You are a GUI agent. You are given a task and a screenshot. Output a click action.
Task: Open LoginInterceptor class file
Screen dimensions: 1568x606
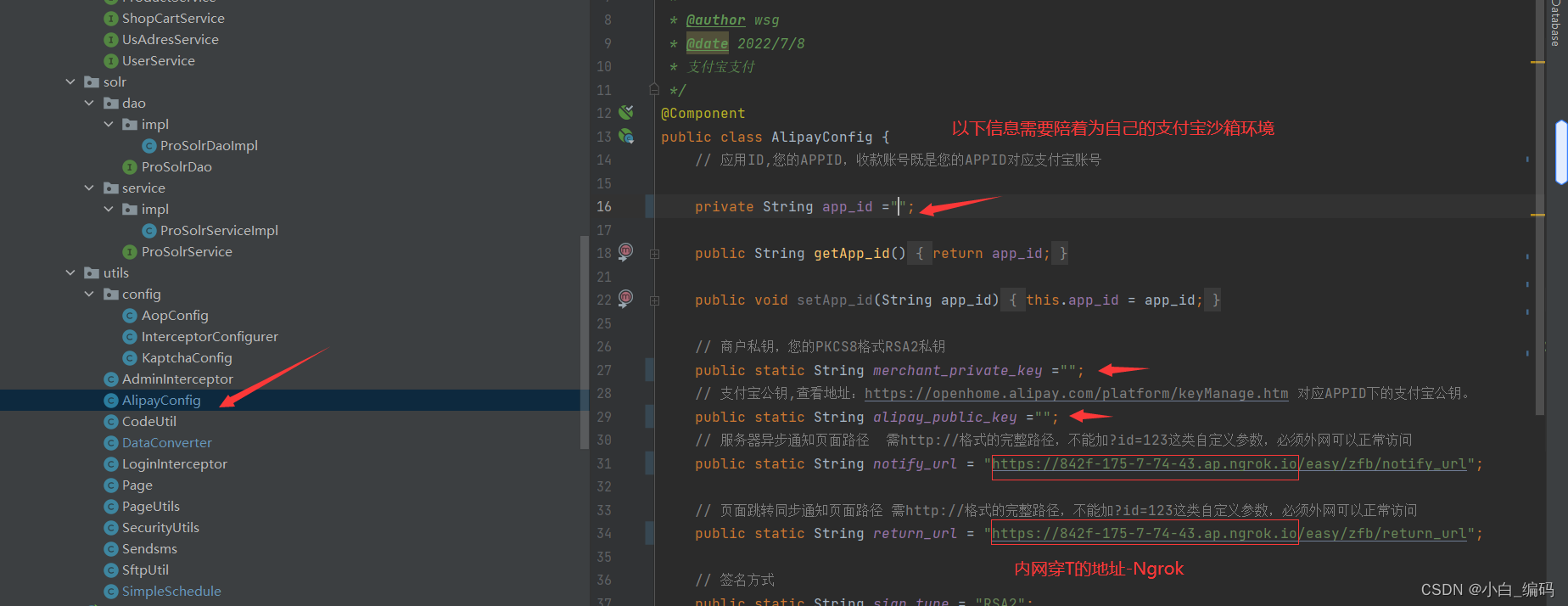click(175, 464)
